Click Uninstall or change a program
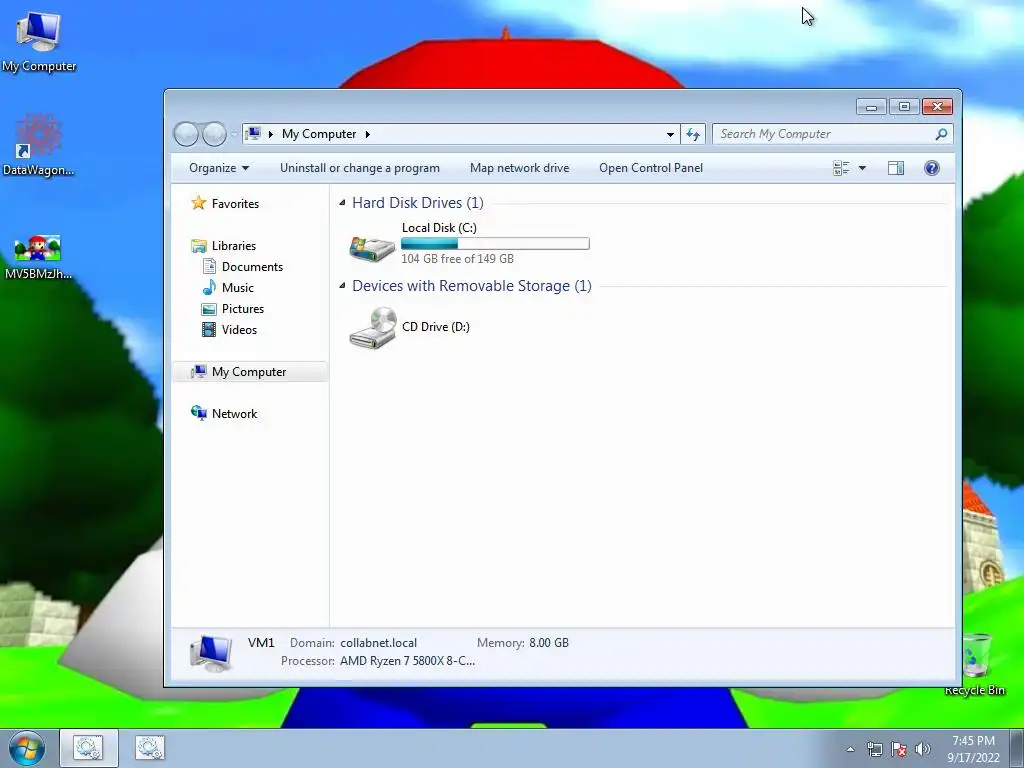Screen dimensions: 1024x768 [360, 168]
